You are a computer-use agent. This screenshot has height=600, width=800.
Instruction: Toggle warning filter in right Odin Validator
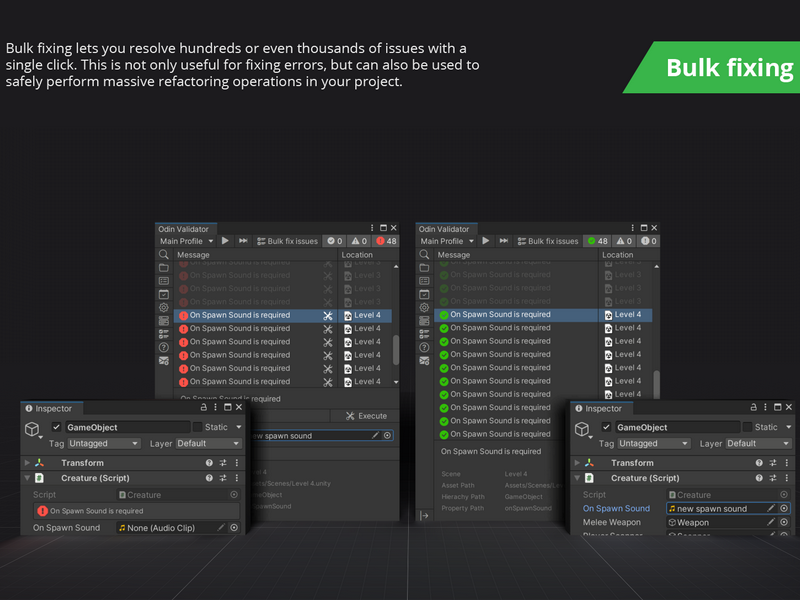point(624,241)
